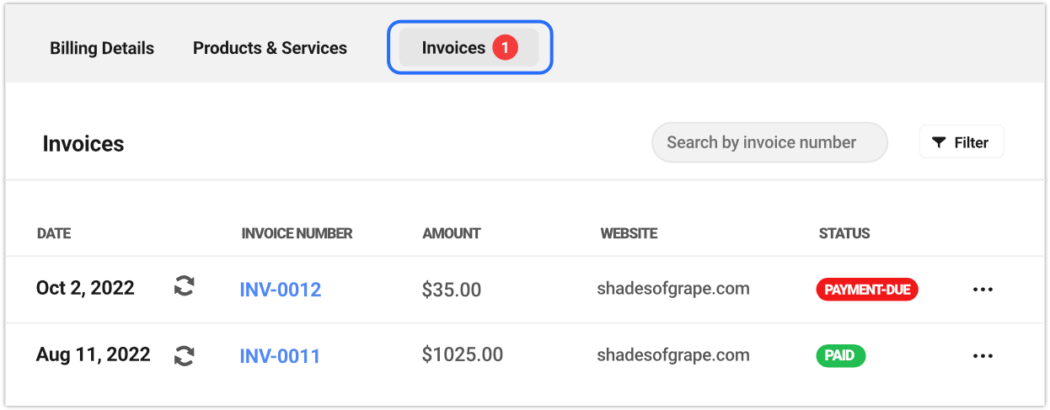The width and height of the screenshot is (1050, 410).
Task: Select the Invoices tab
Action: [469, 48]
